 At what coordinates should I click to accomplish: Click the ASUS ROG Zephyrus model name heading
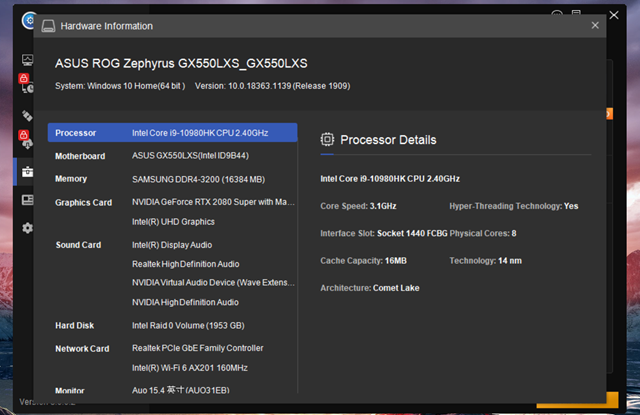181,63
